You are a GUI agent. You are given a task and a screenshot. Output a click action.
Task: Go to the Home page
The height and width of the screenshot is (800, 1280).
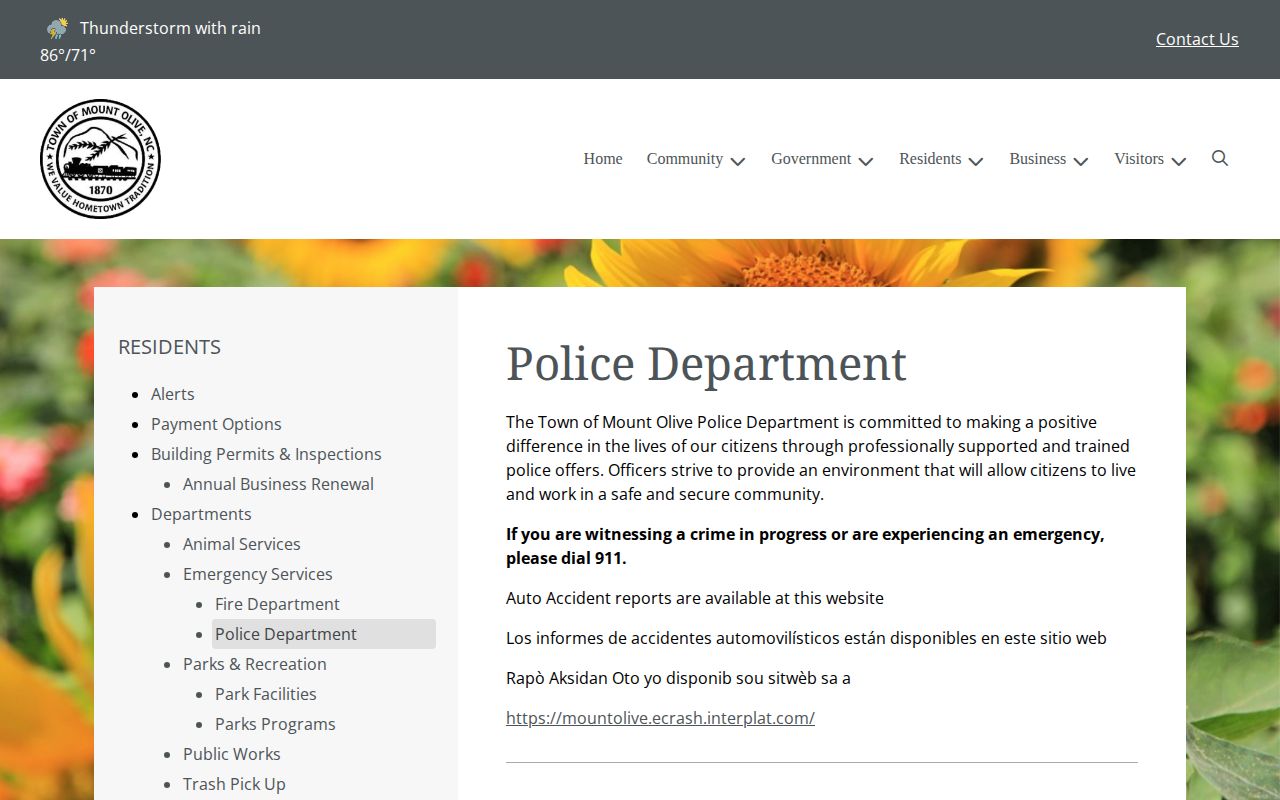(x=603, y=159)
